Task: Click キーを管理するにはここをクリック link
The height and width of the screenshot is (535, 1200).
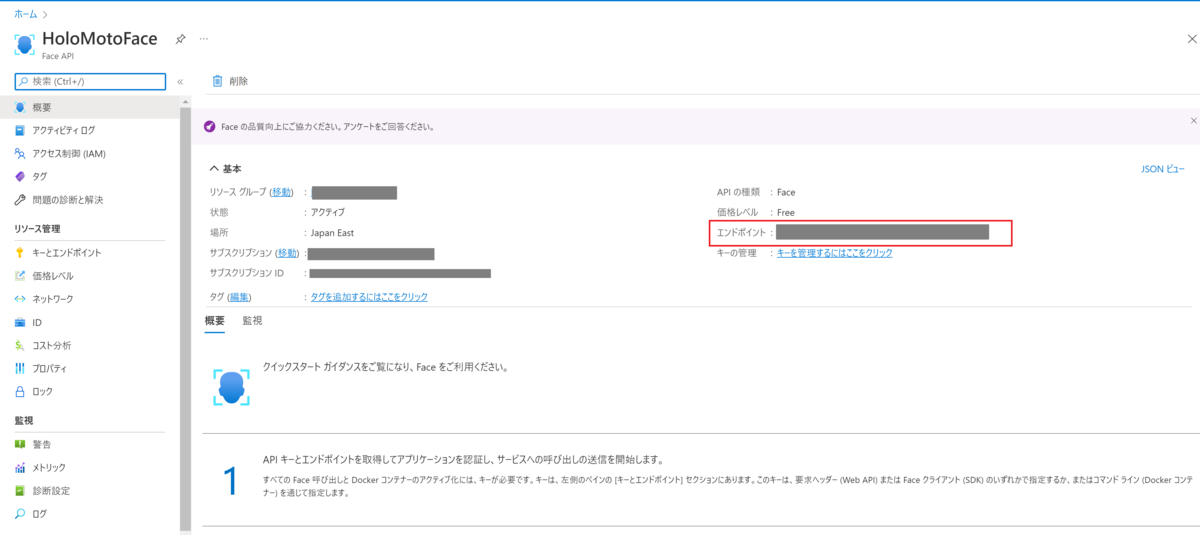Action: 835,253
